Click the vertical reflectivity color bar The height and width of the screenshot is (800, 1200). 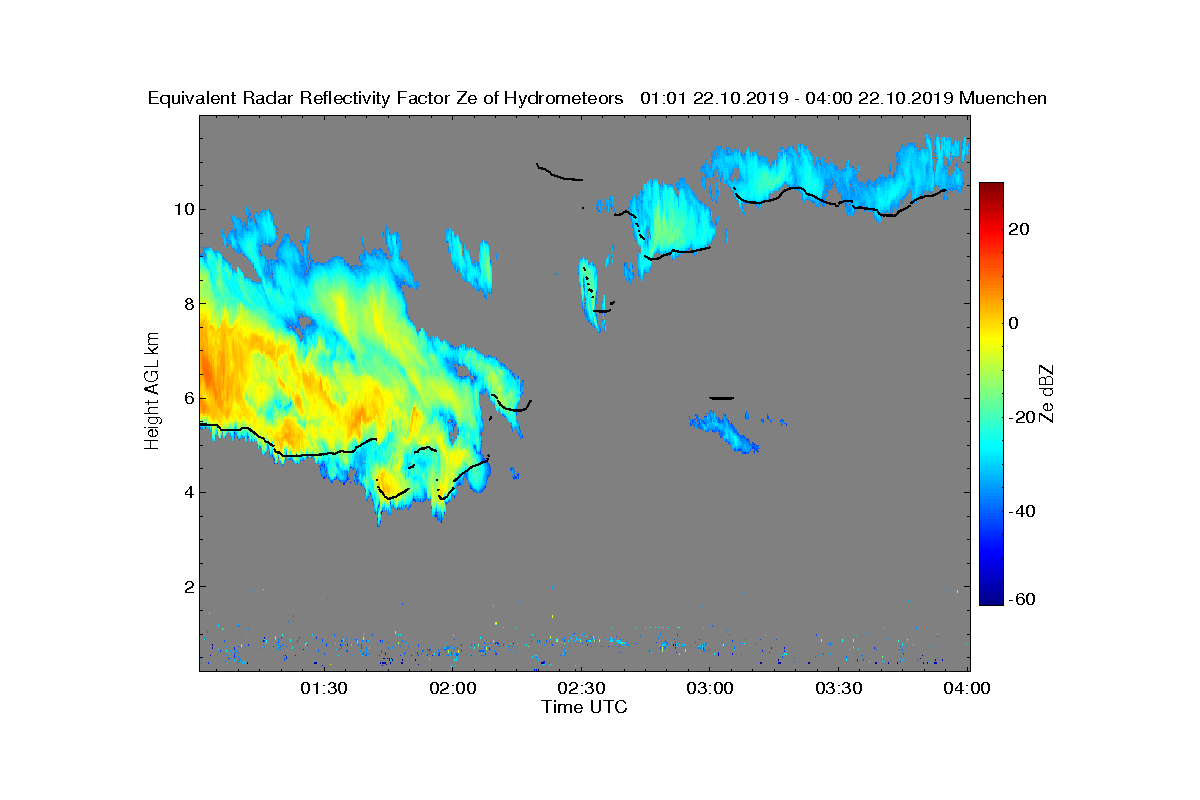click(991, 394)
